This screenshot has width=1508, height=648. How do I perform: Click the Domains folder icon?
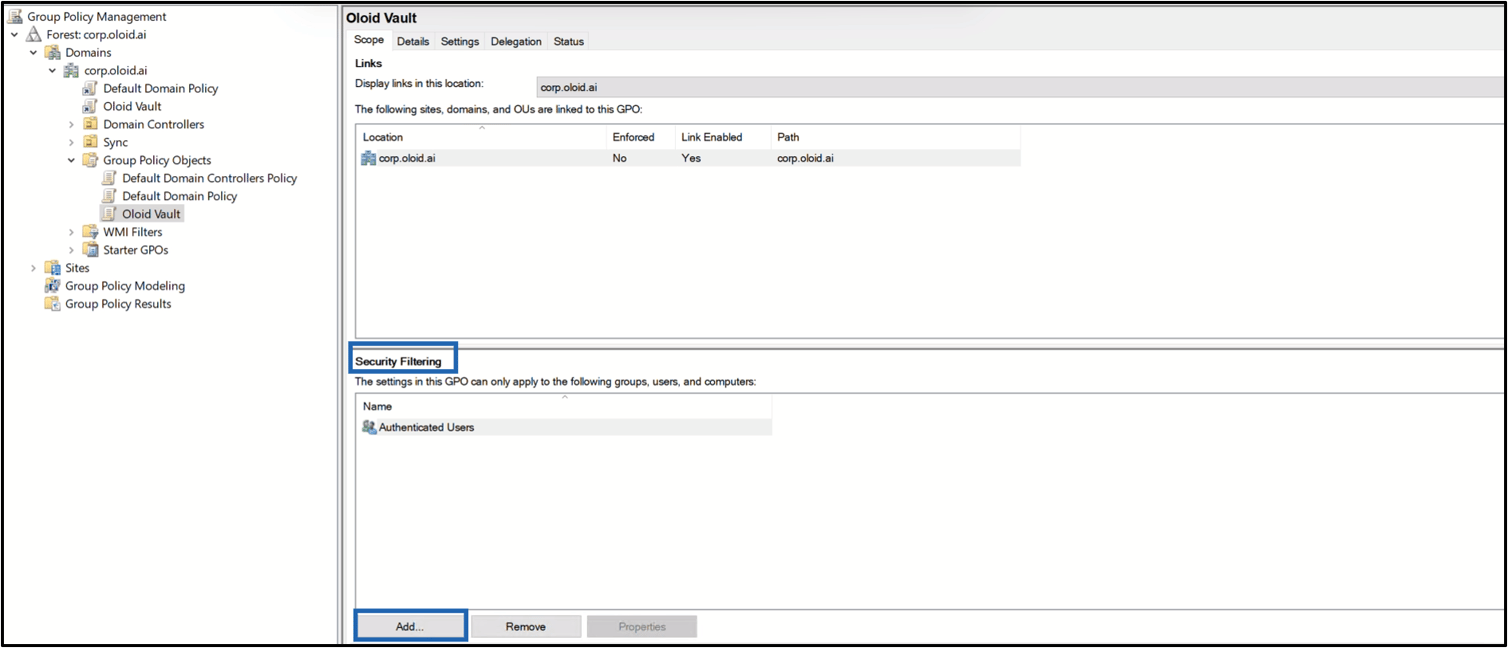click(x=53, y=52)
